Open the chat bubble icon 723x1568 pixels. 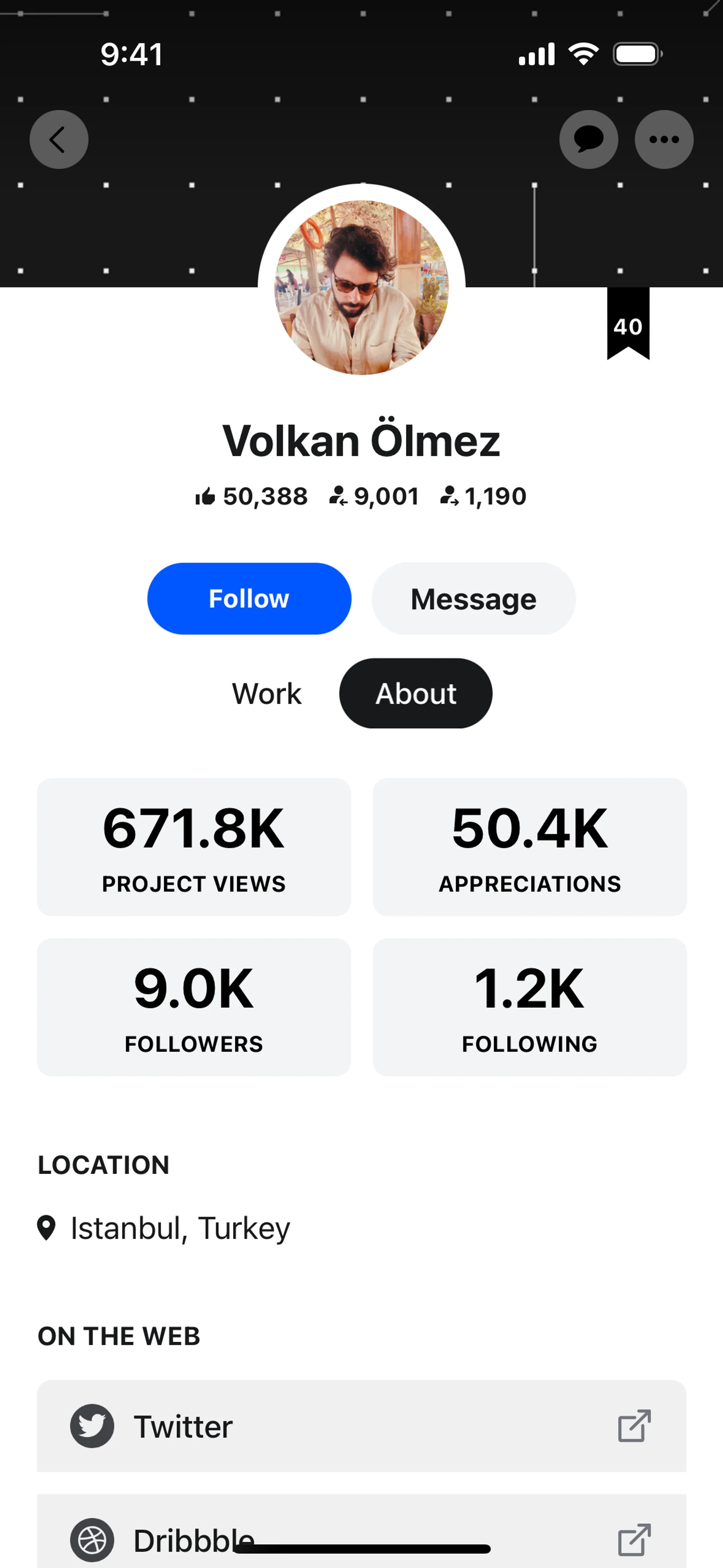[x=589, y=139]
